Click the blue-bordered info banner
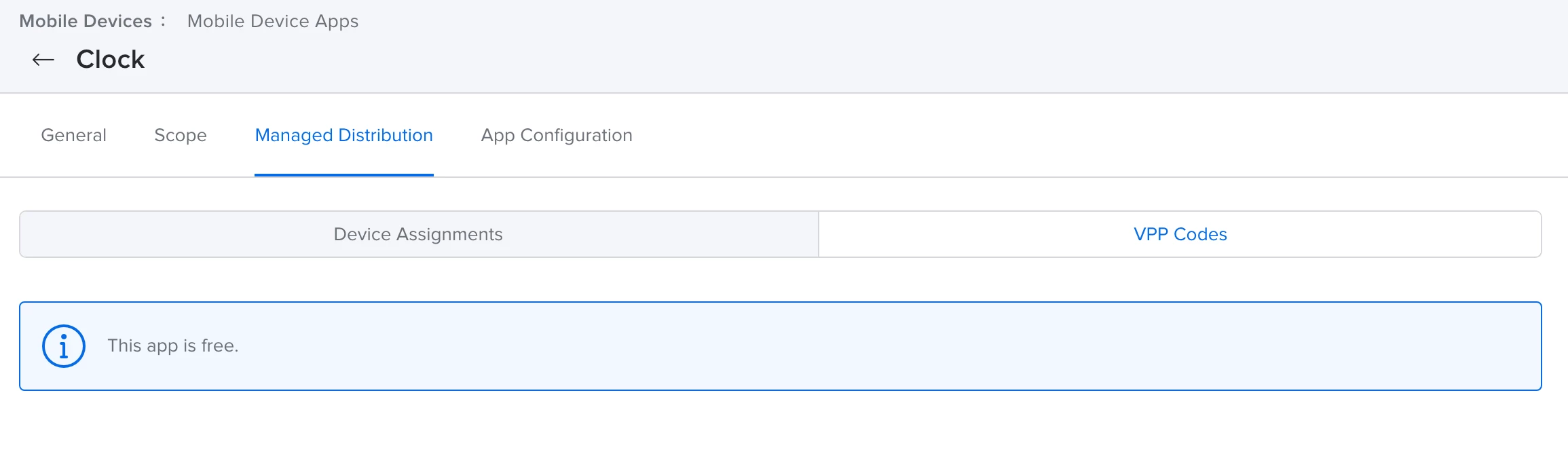 (x=781, y=346)
